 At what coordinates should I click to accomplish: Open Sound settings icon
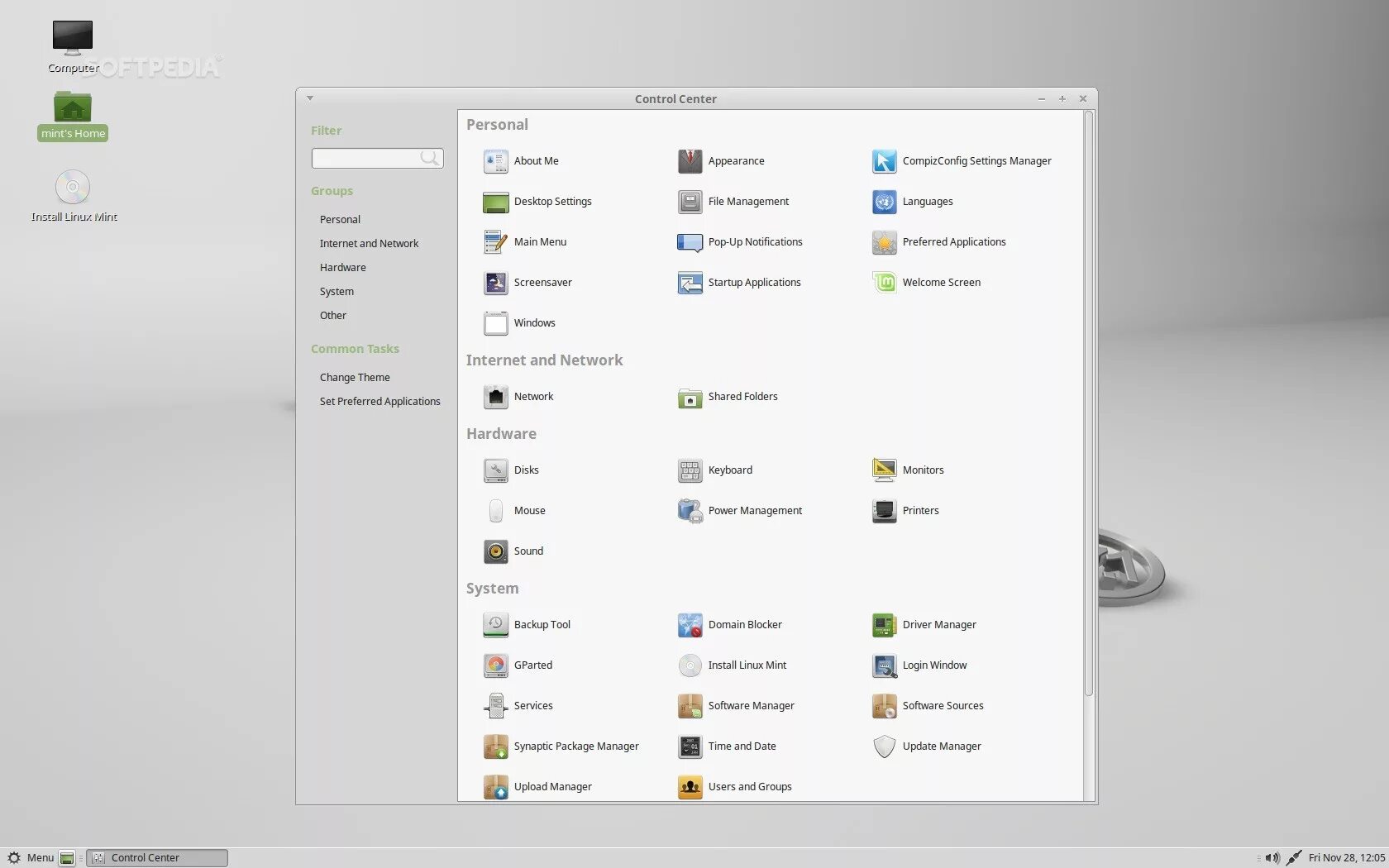coord(495,551)
